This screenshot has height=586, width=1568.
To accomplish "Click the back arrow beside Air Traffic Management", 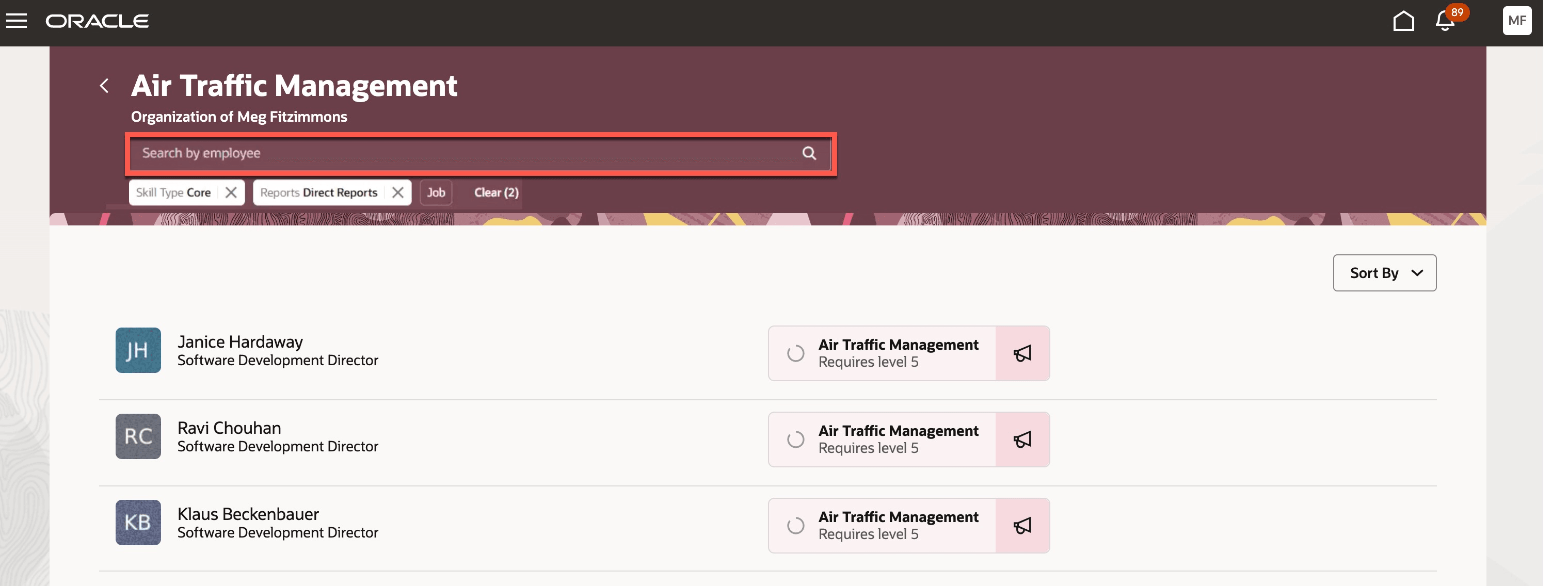I will coord(105,85).
